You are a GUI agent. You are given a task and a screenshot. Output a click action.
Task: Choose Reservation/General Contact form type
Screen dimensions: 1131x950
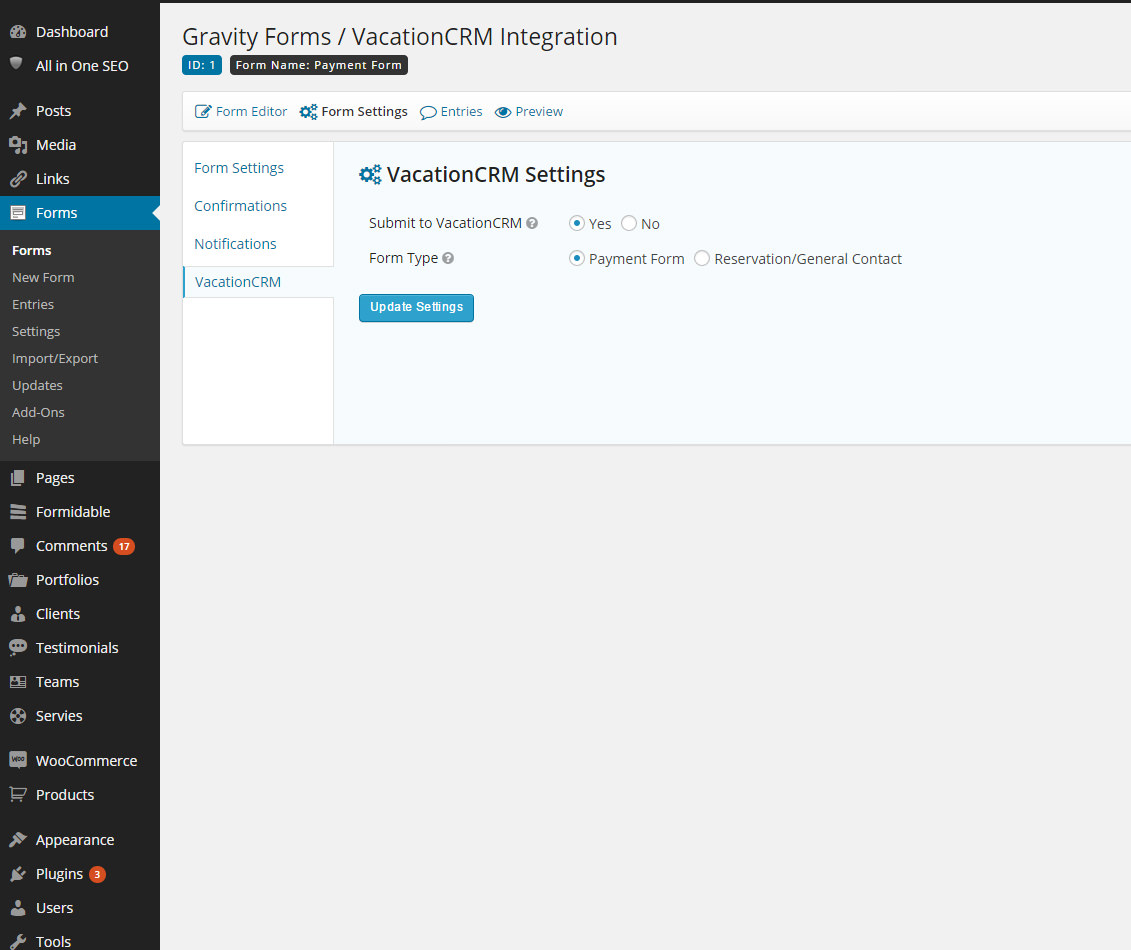[x=702, y=258]
